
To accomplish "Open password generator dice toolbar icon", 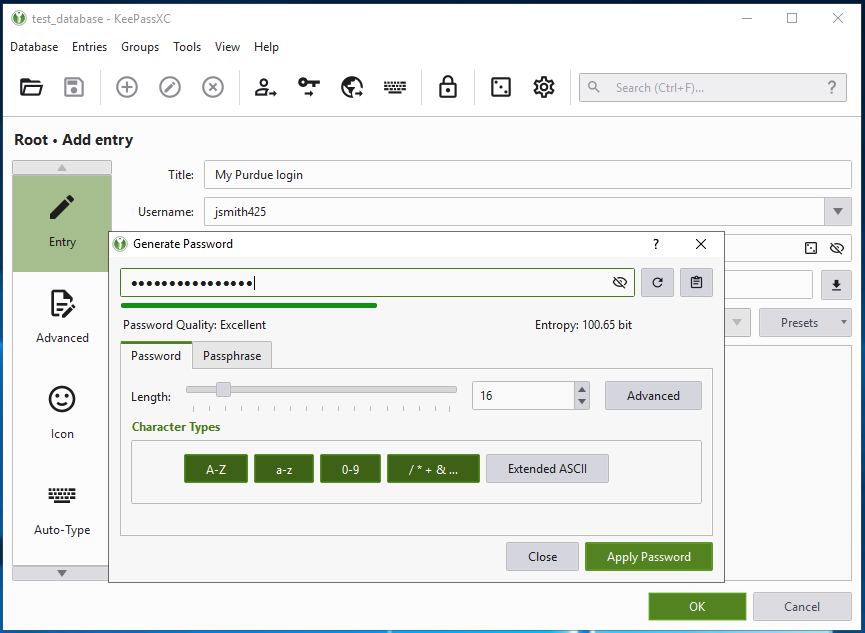I will click(501, 87).
